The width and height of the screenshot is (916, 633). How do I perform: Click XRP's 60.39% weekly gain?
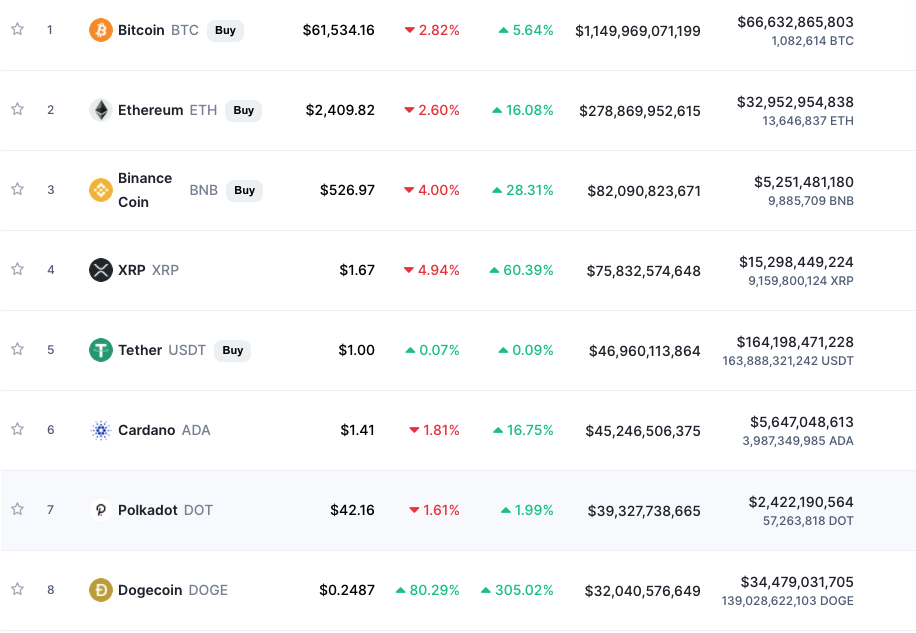pyautogui.click(x=521, y=270)
